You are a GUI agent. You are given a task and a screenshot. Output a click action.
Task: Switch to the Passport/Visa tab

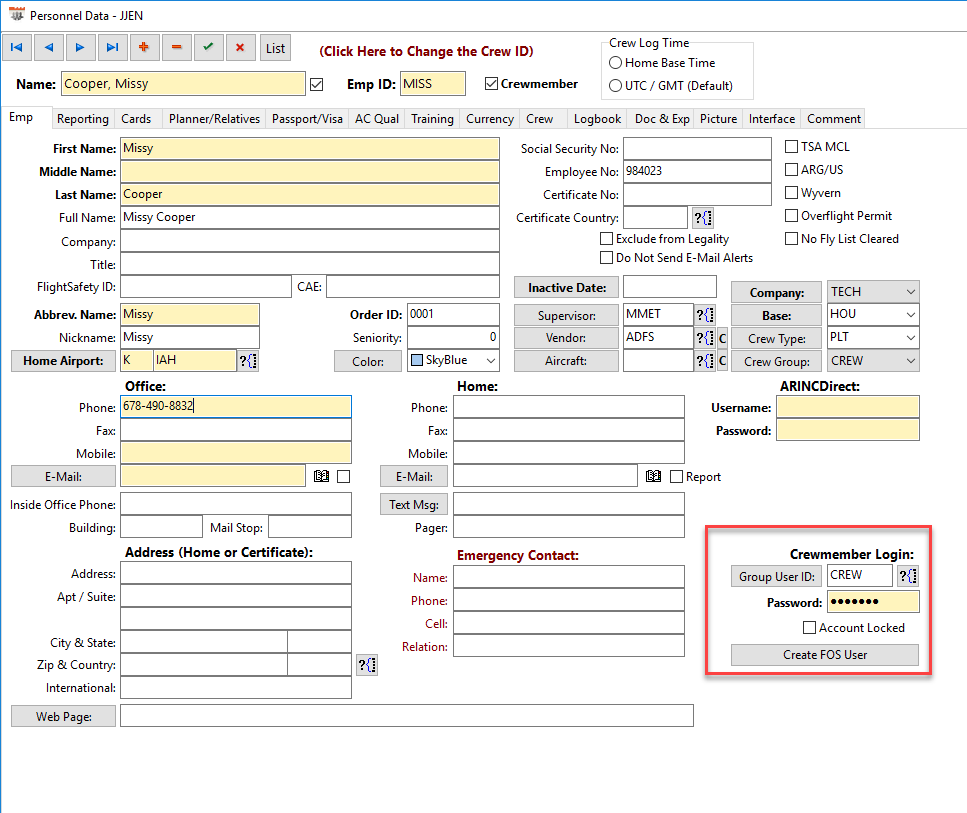coord(307,119)
